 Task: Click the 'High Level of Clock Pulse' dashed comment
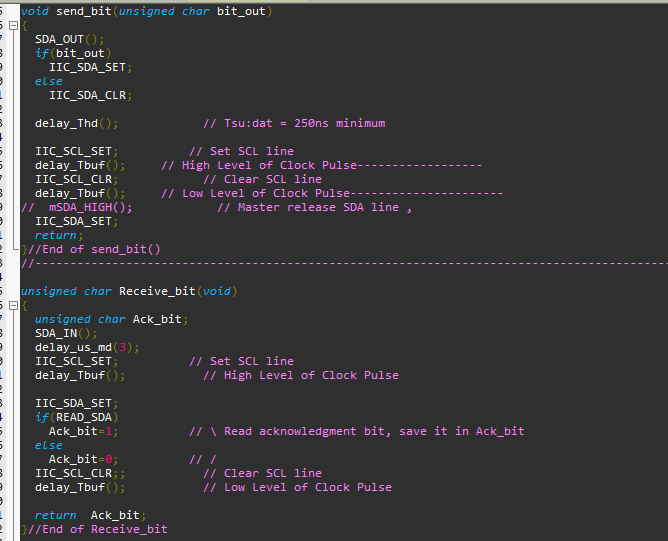[322, 165]
